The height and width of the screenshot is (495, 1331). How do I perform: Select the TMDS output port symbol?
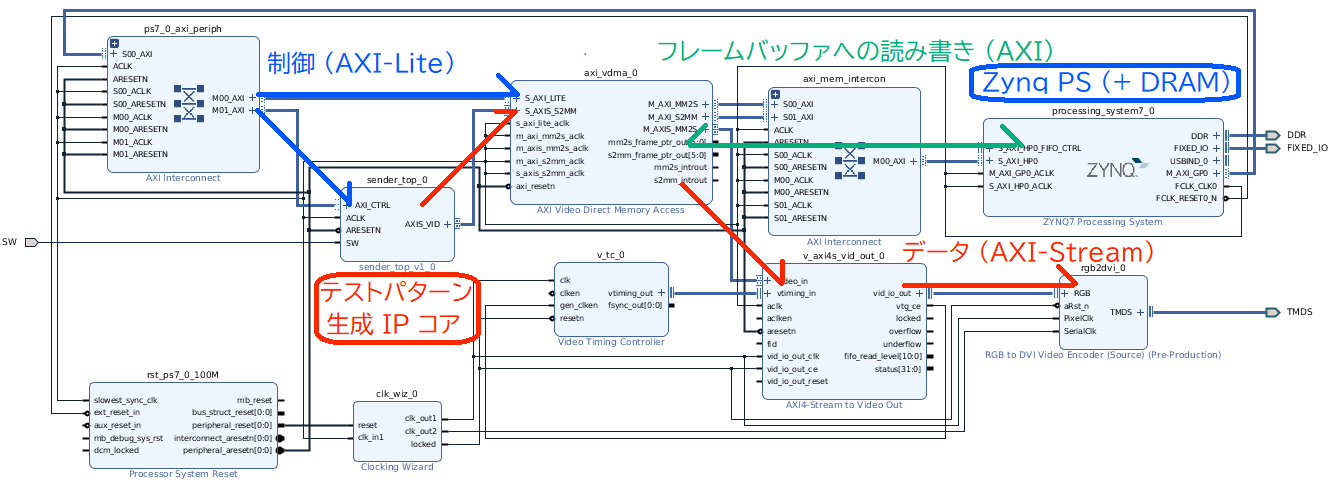(x=1271, y=312)
